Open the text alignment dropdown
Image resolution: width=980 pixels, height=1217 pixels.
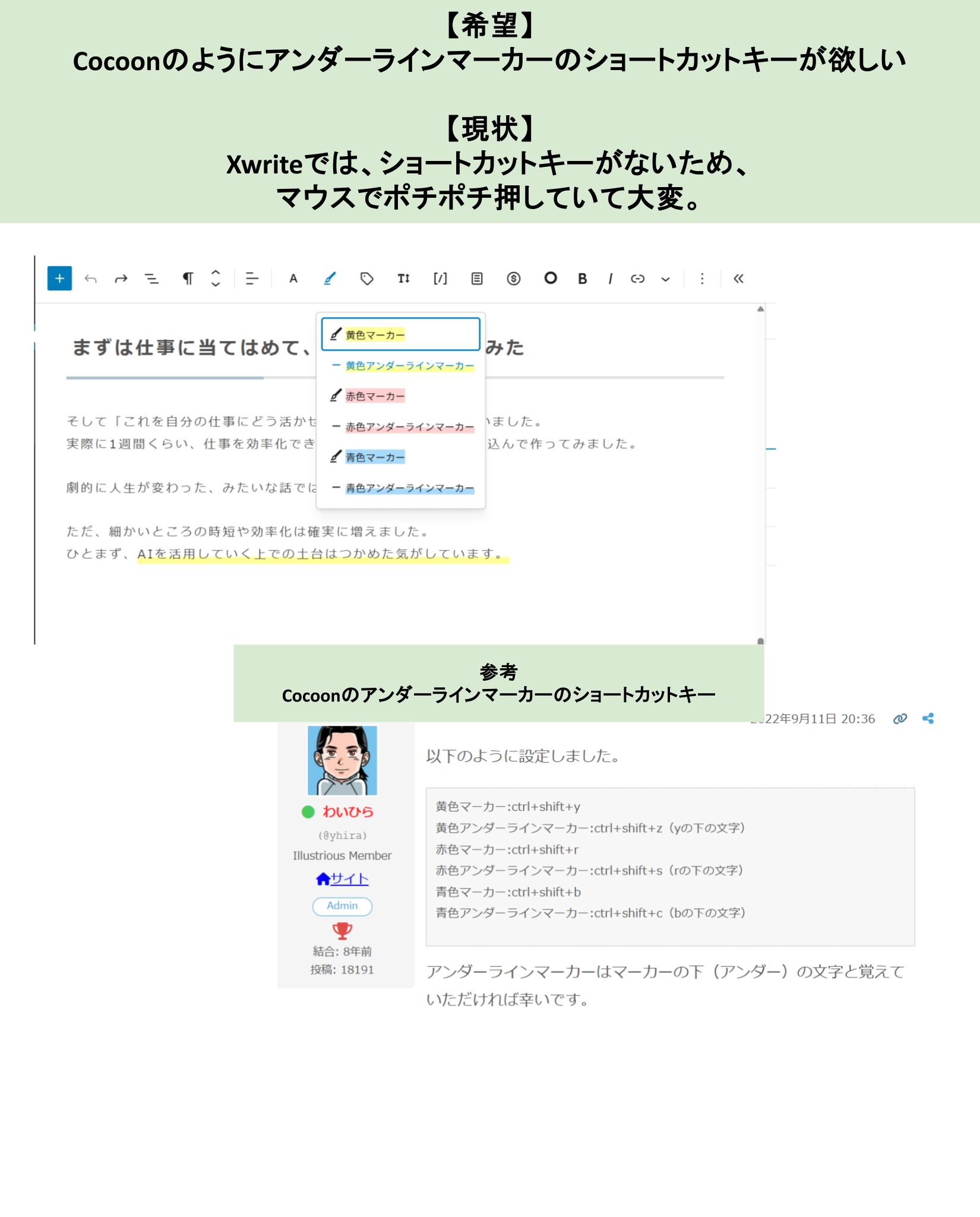pyautogui.click(x=252, y=279)
